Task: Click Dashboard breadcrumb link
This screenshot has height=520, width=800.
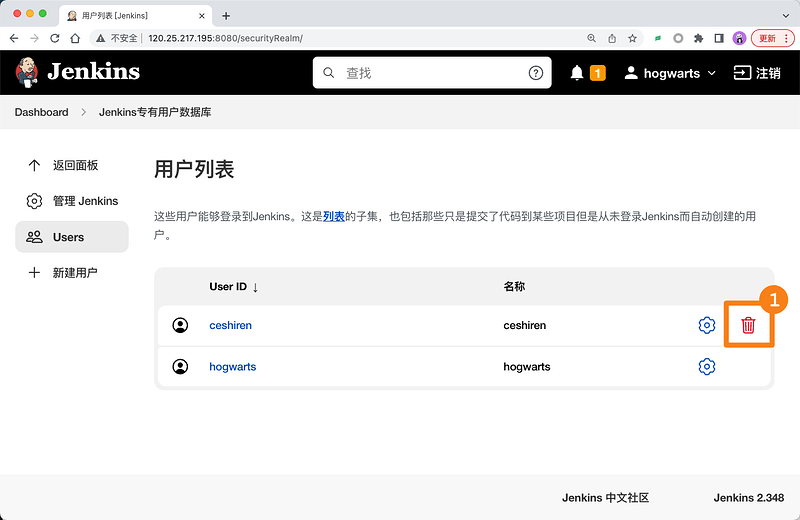Action: pyautogui.click(x=41, y=112)
